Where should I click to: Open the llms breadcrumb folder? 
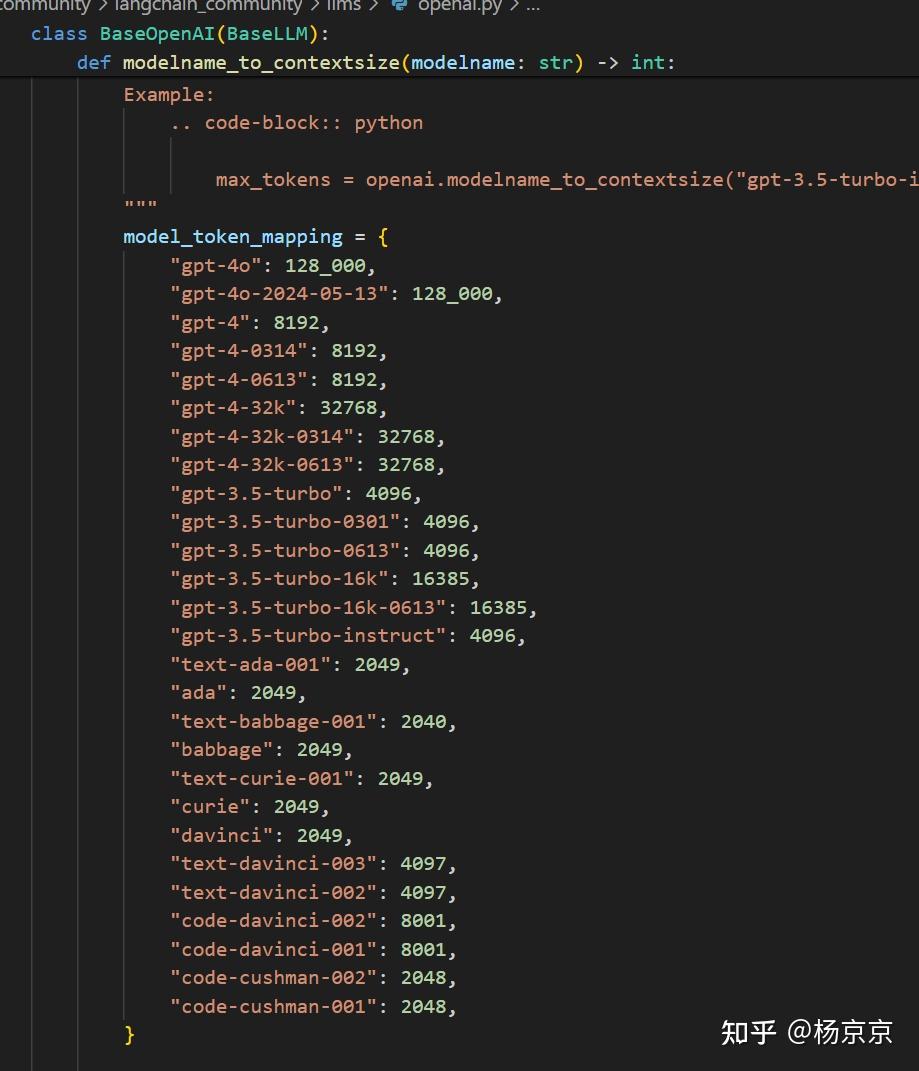point(344,5)
